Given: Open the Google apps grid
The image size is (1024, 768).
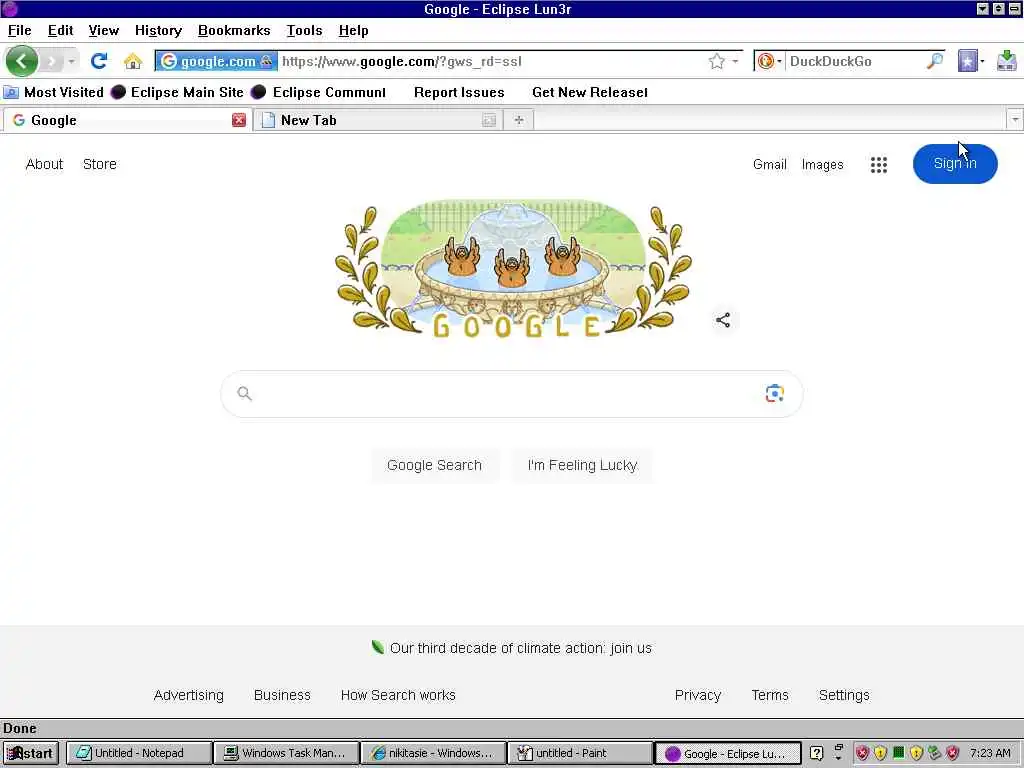Looking at the screenshot, I should 879,165.
